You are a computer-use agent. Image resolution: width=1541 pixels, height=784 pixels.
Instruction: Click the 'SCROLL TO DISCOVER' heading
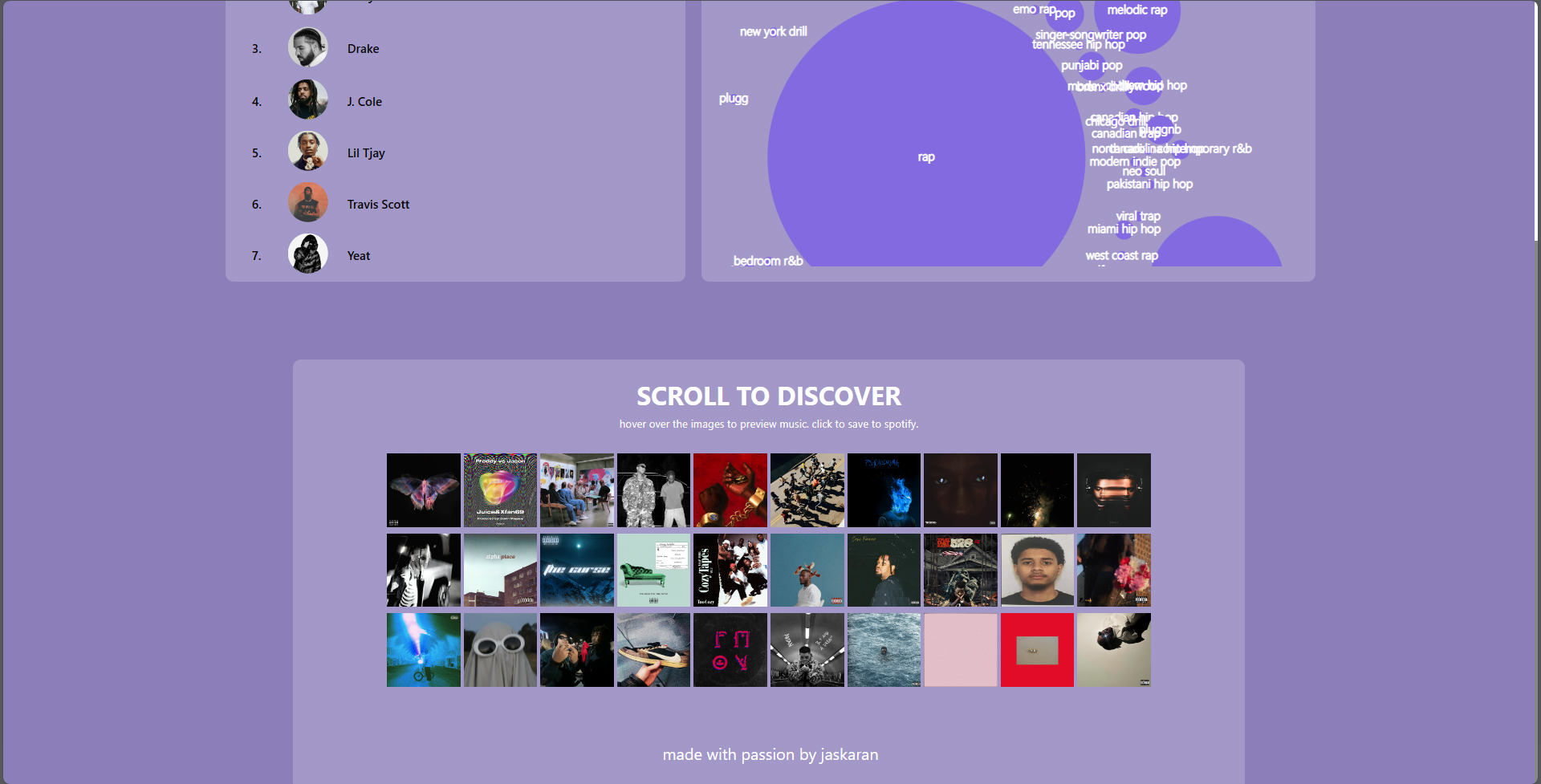[769, 396]
